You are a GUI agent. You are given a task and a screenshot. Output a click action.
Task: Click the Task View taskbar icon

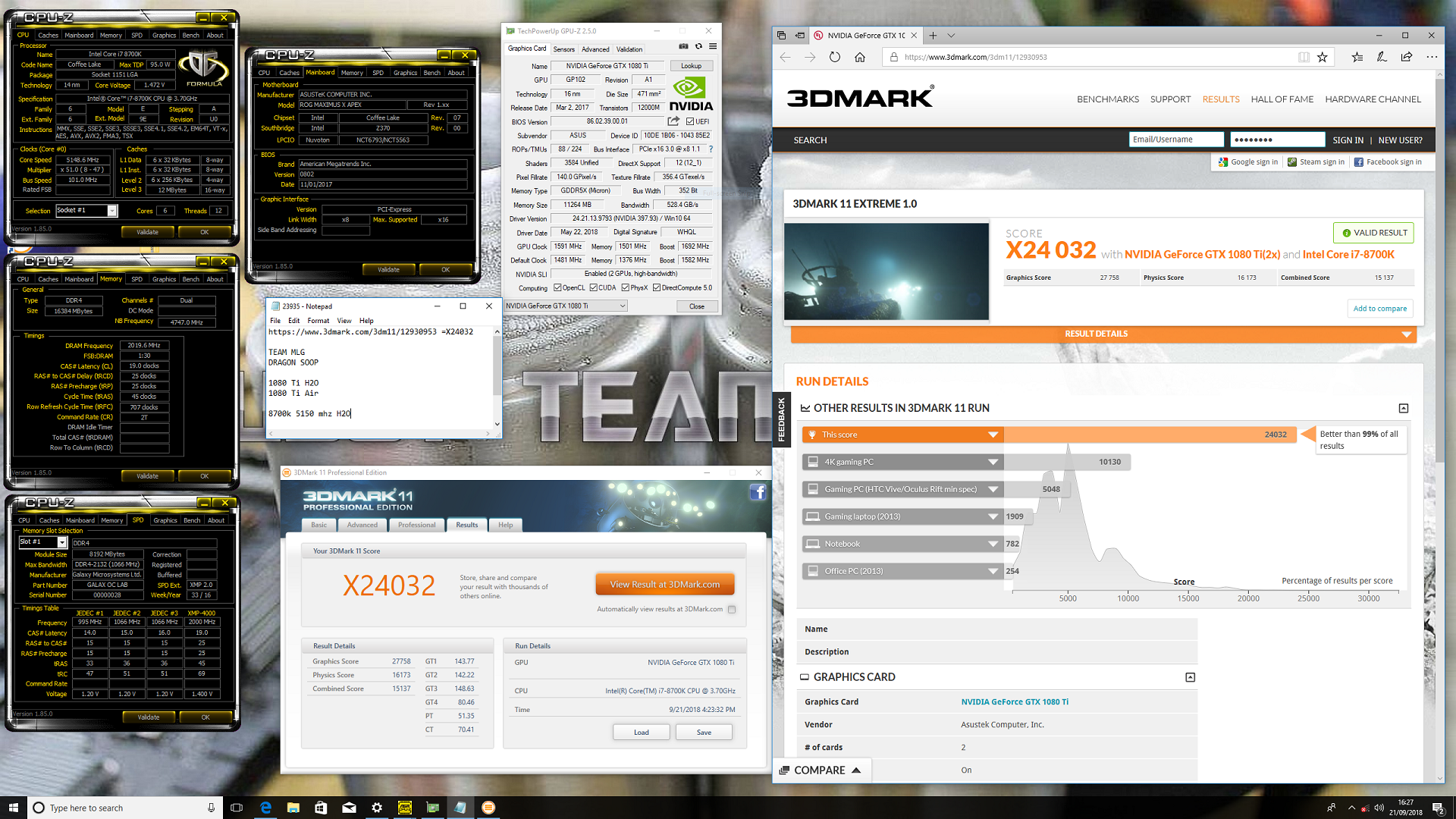[237, 808]
